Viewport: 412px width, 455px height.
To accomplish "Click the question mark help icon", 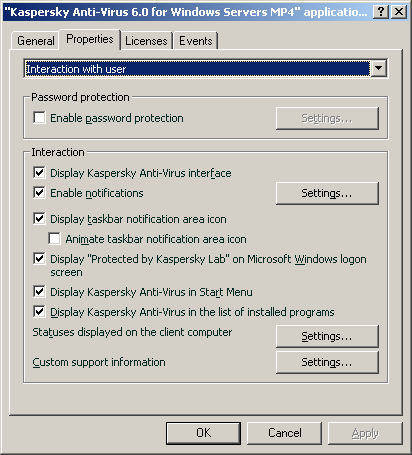I will pyautogui.click(x=381, y=12).
